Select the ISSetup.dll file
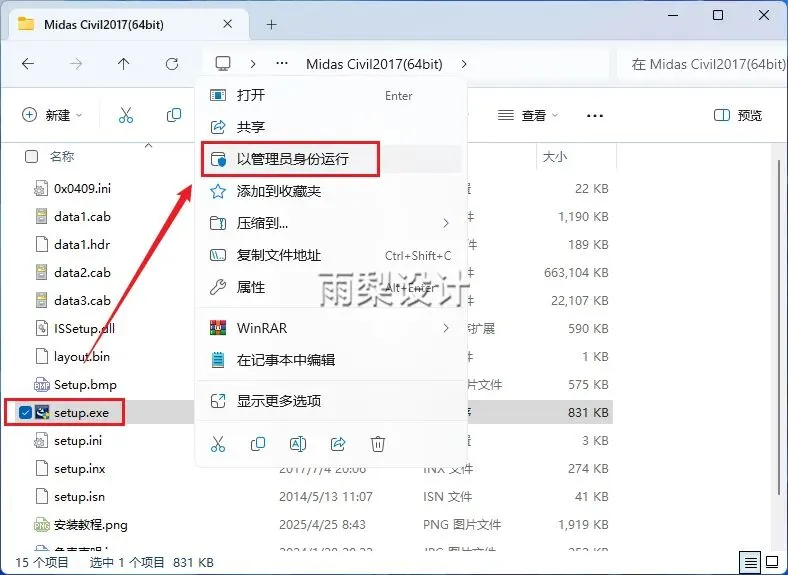This screenshot has width=788, height=575. click(84, 329)
